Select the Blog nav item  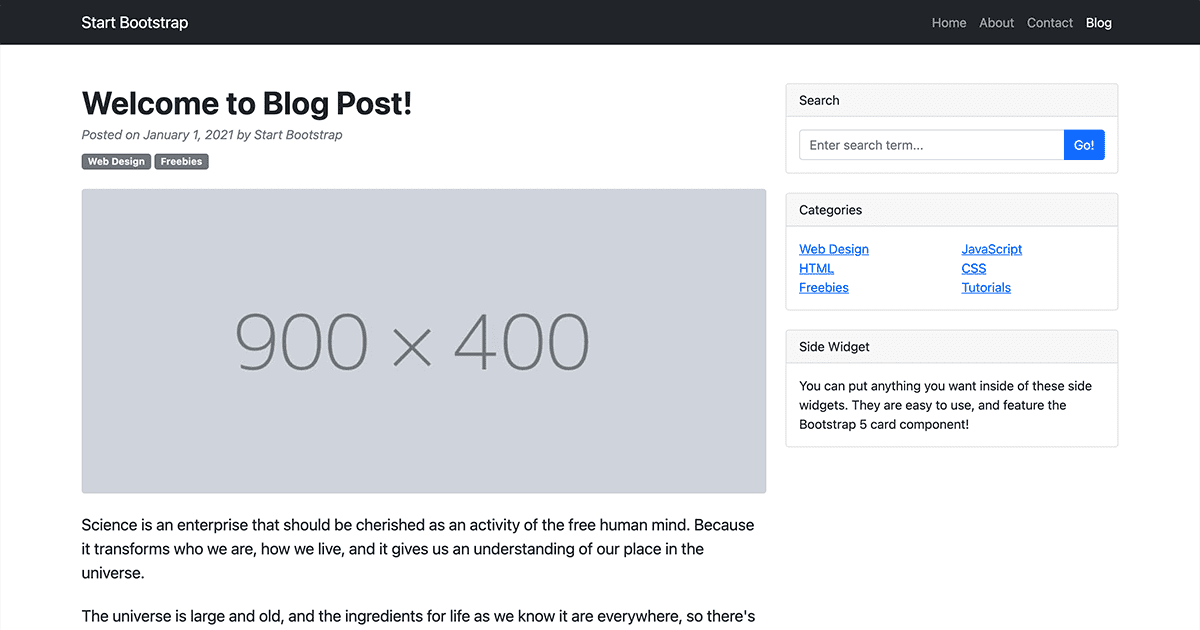pyautogui.click(x=1098, y=22)
